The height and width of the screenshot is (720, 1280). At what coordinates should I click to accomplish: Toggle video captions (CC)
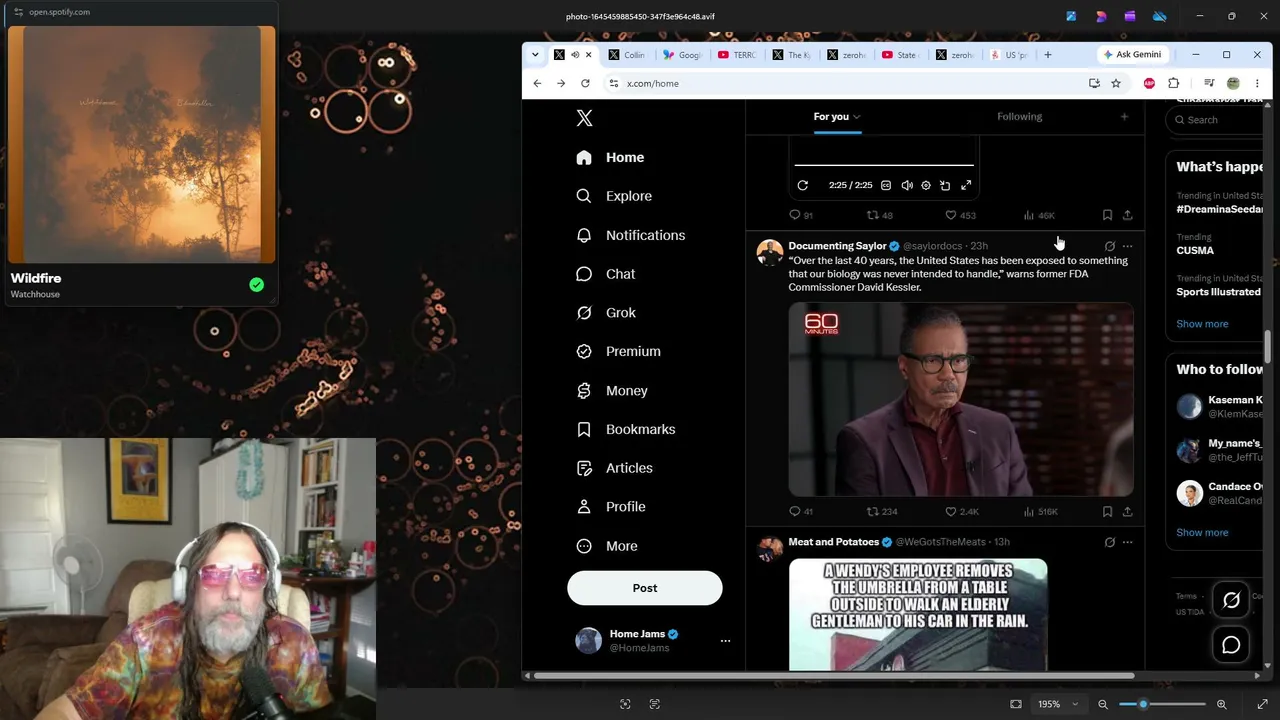(886, 185)
